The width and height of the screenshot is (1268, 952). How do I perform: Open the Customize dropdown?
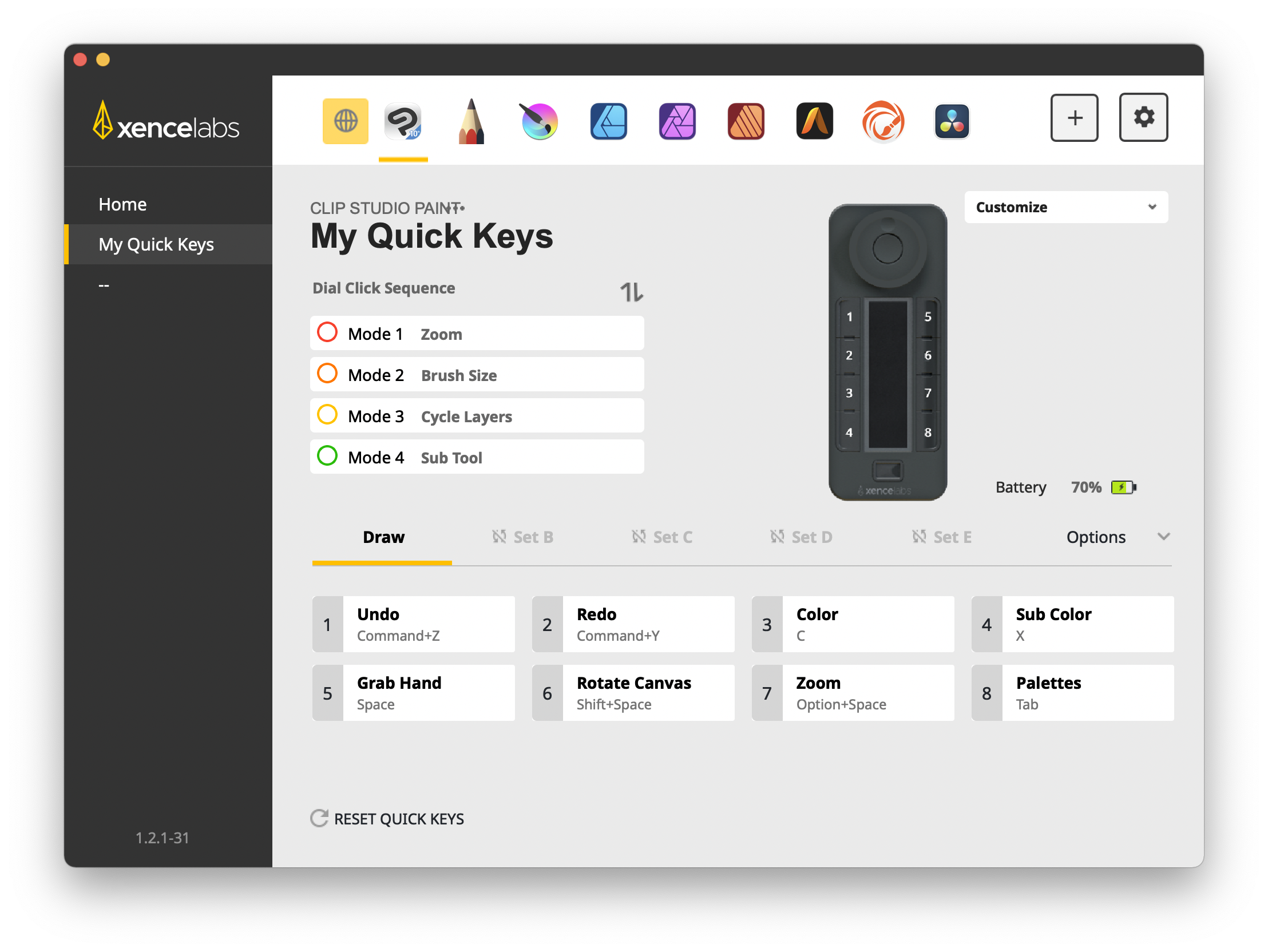click(x=1065, y=207)
